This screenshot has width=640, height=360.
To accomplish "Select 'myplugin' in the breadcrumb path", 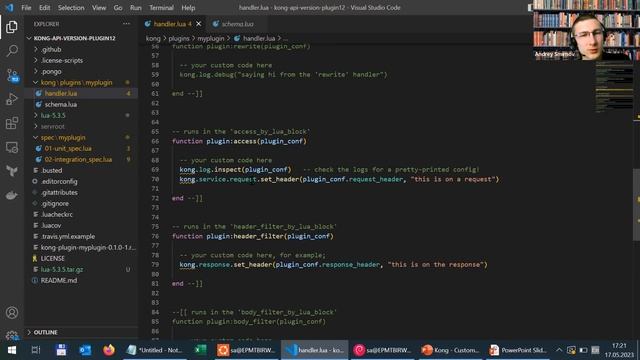I will click(211, 38).
